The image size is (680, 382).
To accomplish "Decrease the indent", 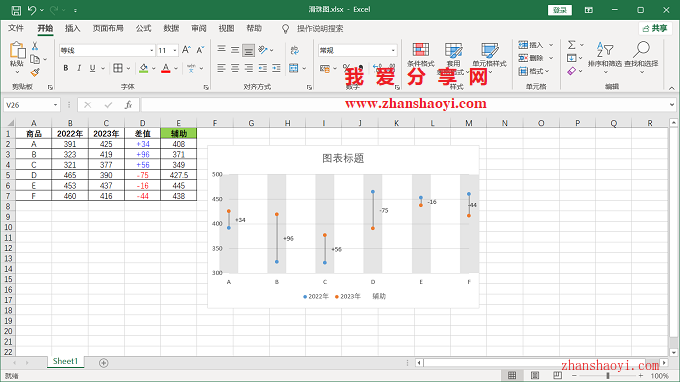I will pos(262,68).
